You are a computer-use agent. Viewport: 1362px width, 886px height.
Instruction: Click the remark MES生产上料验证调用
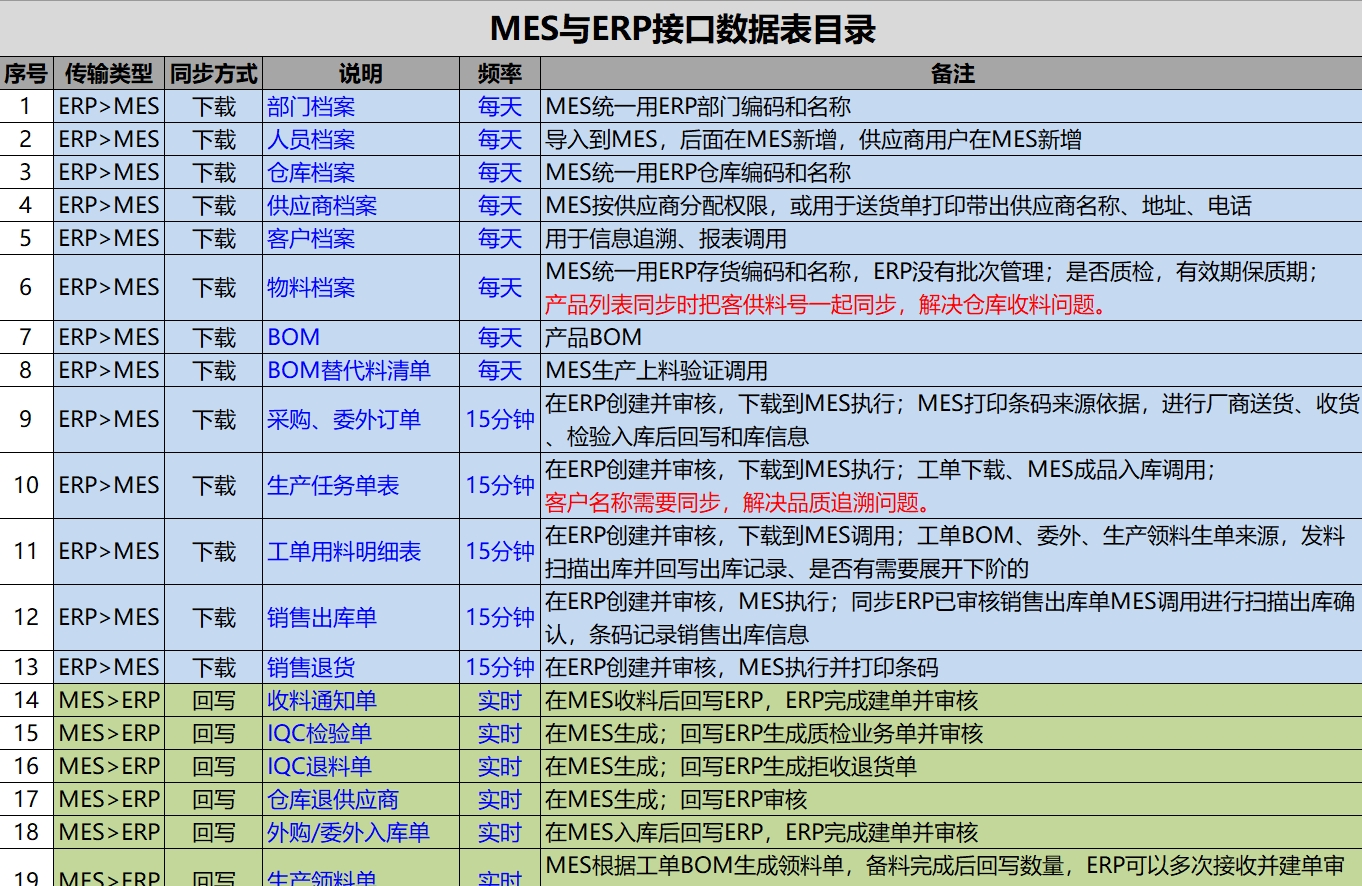[656, 370]
